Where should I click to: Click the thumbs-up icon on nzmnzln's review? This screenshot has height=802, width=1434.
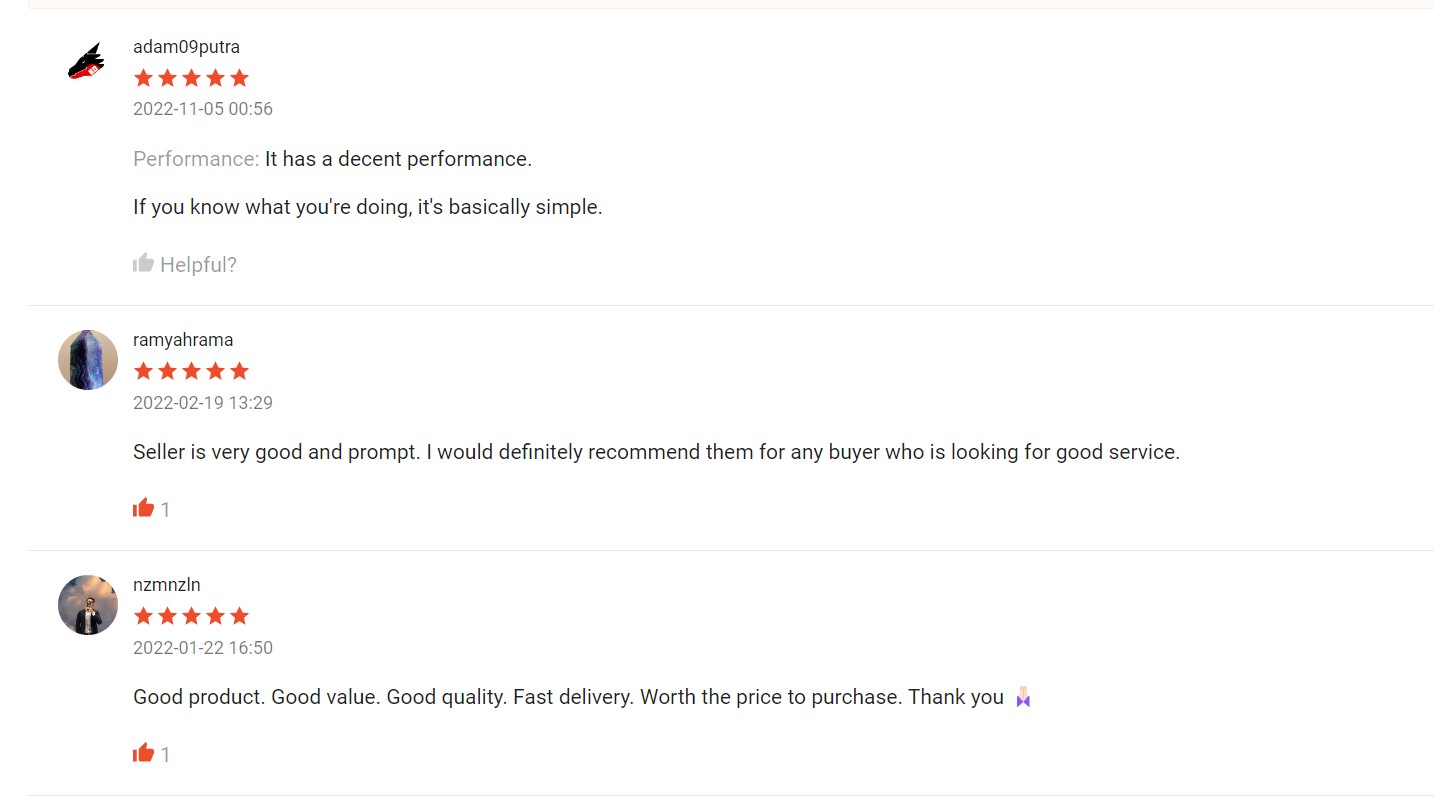[x=143, y=753]
